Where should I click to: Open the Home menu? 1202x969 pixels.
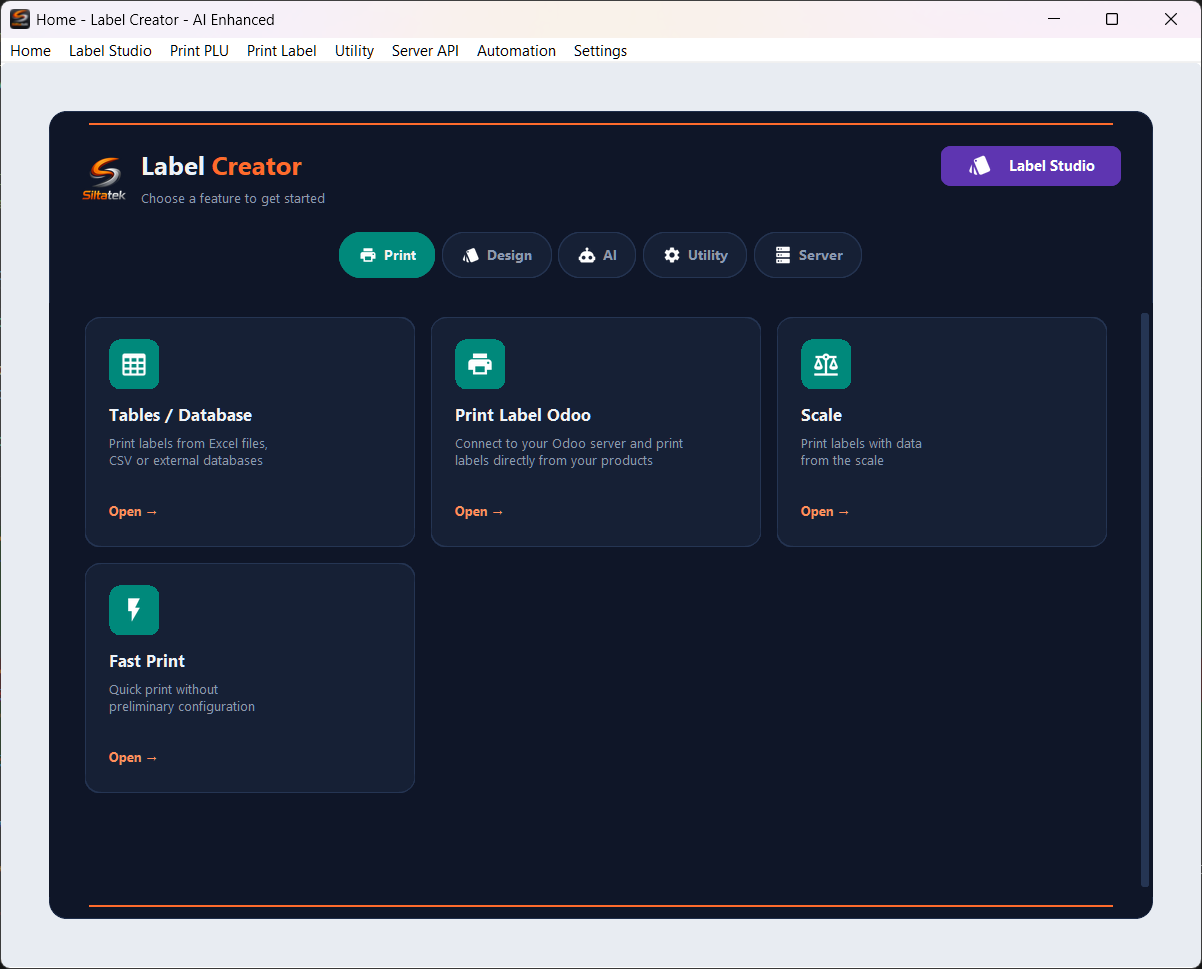[x=30, y=51]
